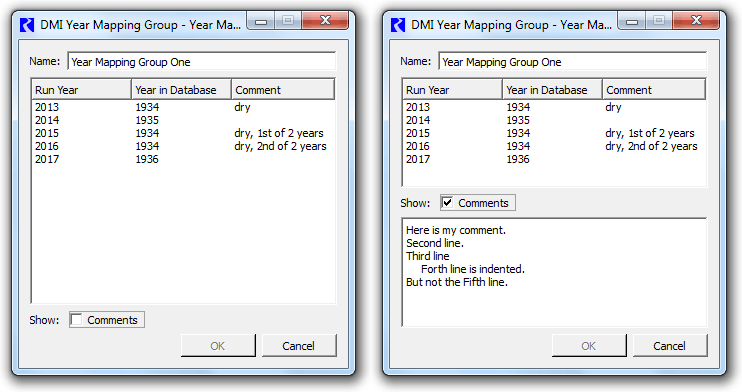The image size is (742, 392).
Task: Select run year 2016 row in right window
Action: (554, 146)
